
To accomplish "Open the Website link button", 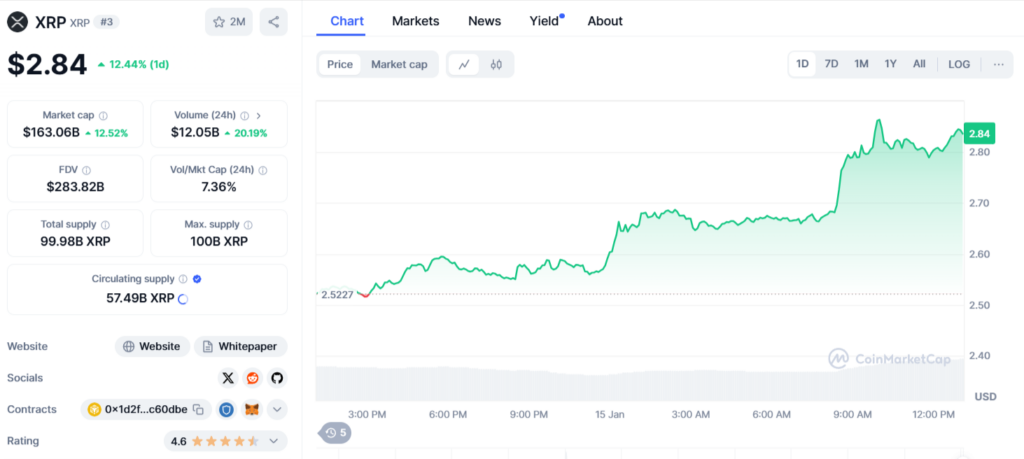I will point(152,346).
